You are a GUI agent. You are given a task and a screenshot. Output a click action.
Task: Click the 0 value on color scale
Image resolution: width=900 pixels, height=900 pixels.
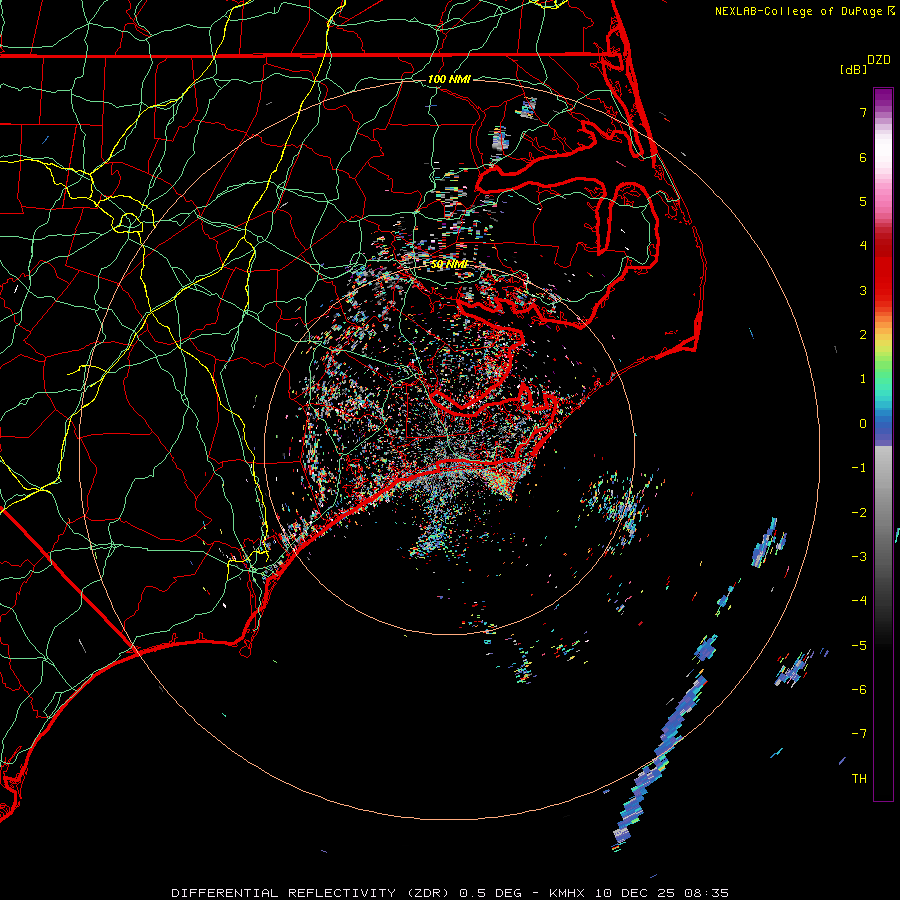(863, 424)
